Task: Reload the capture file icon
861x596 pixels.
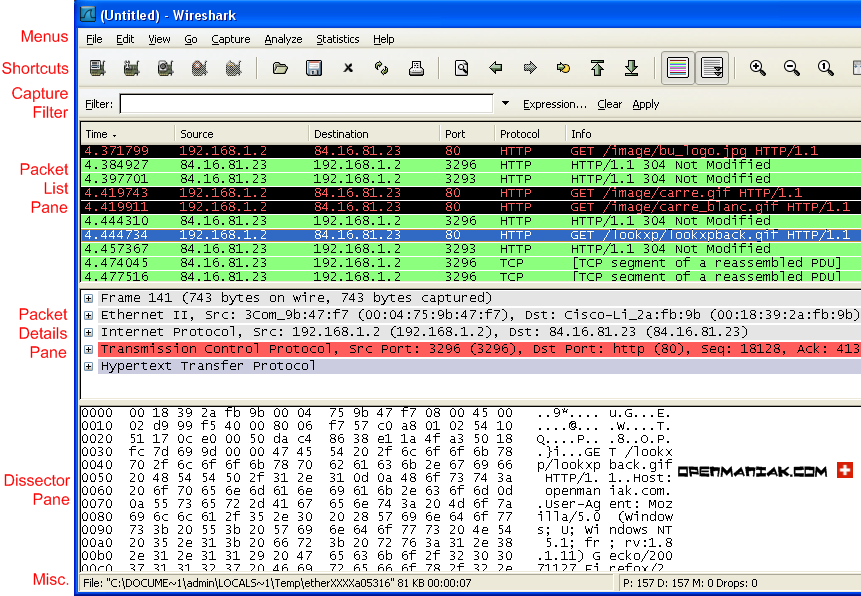Action: pyautogui.click(x=382, y=68)
